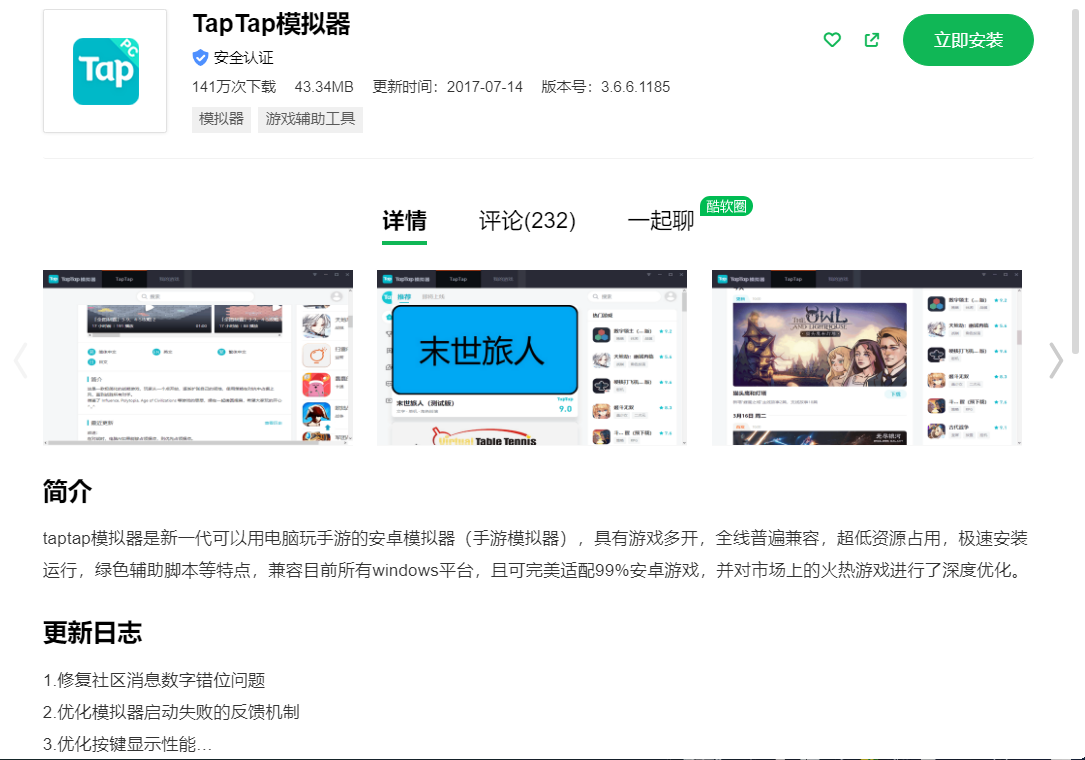Show previous screenshot with left arrow

pos(20,360)
